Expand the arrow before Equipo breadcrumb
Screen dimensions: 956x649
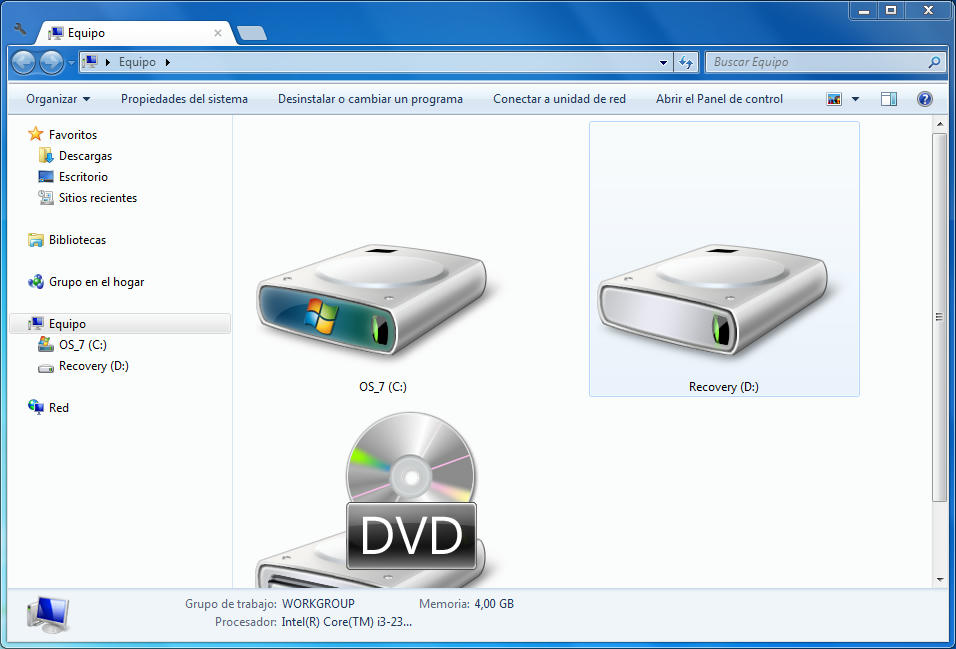(108, 62)
